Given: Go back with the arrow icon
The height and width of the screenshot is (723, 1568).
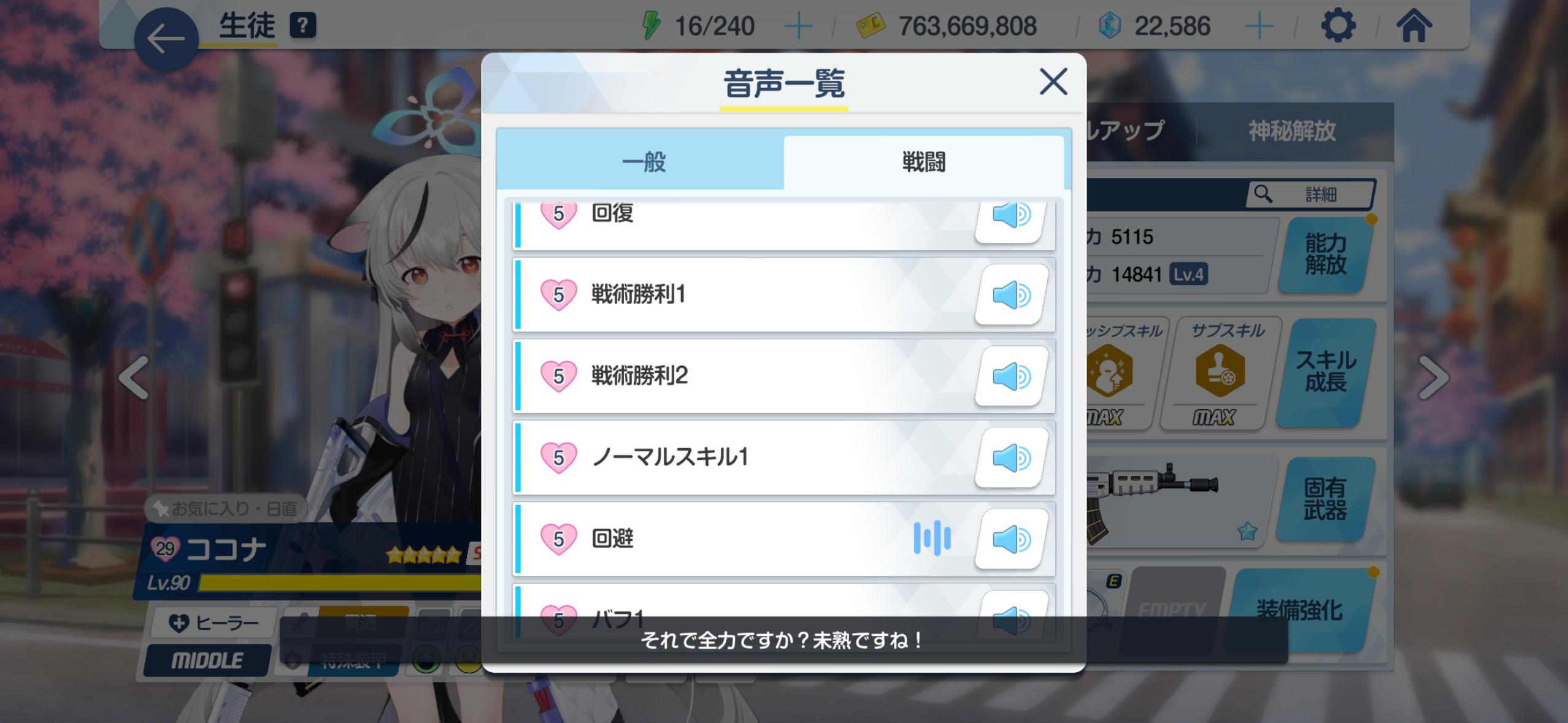Looking at the screenshot, I should click(166, 40).
